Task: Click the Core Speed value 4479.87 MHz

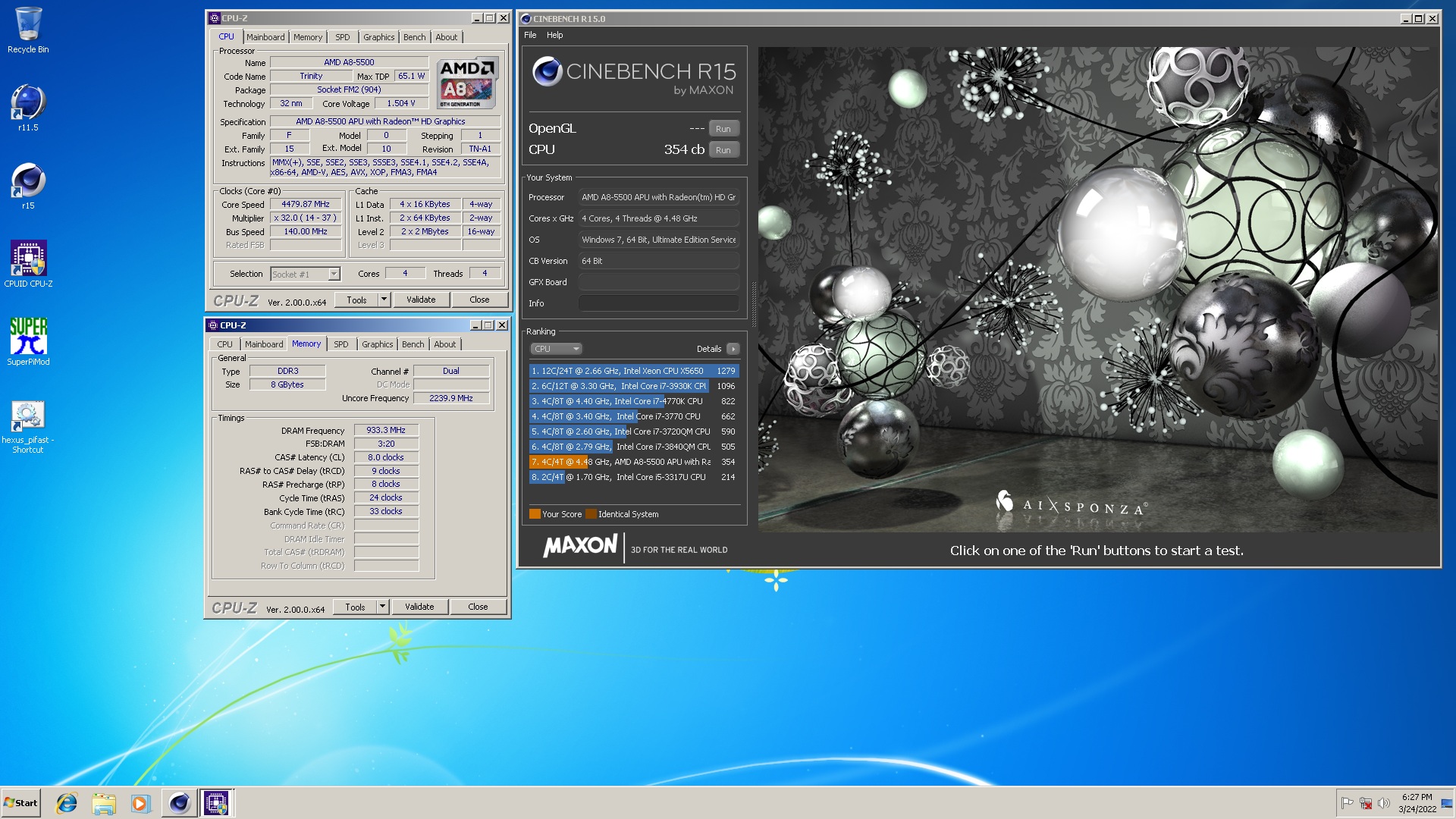Action: click(x=306, y=205)
